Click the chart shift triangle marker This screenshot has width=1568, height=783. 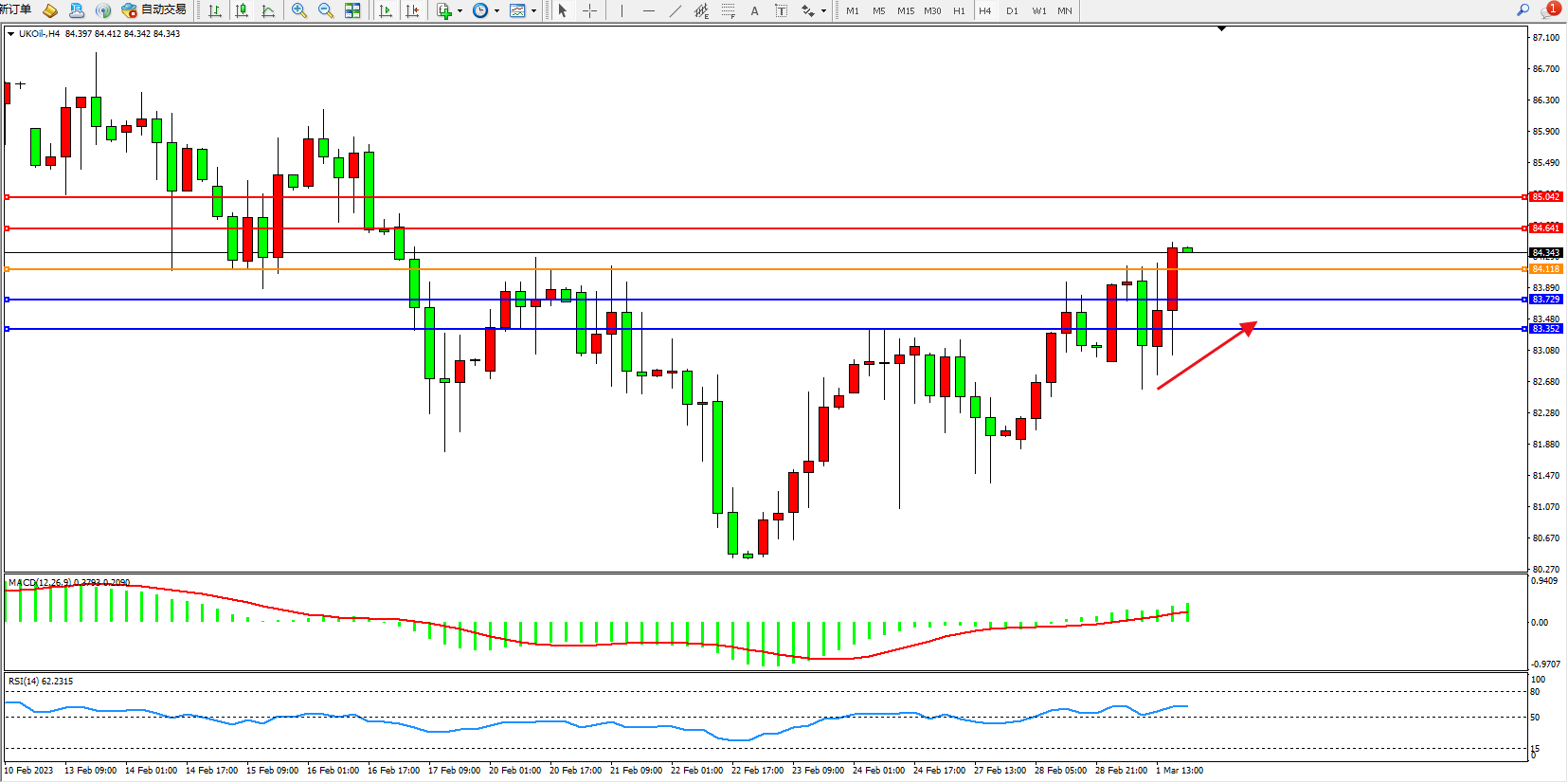pyautogui.click(x=1221, y=29)
